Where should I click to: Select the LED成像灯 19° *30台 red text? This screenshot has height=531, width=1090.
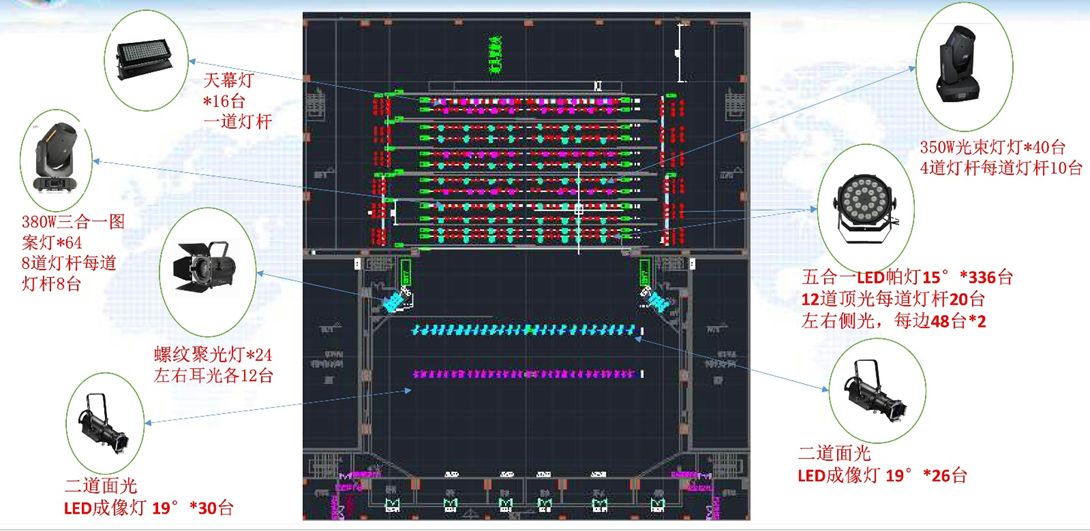[148, 507]
